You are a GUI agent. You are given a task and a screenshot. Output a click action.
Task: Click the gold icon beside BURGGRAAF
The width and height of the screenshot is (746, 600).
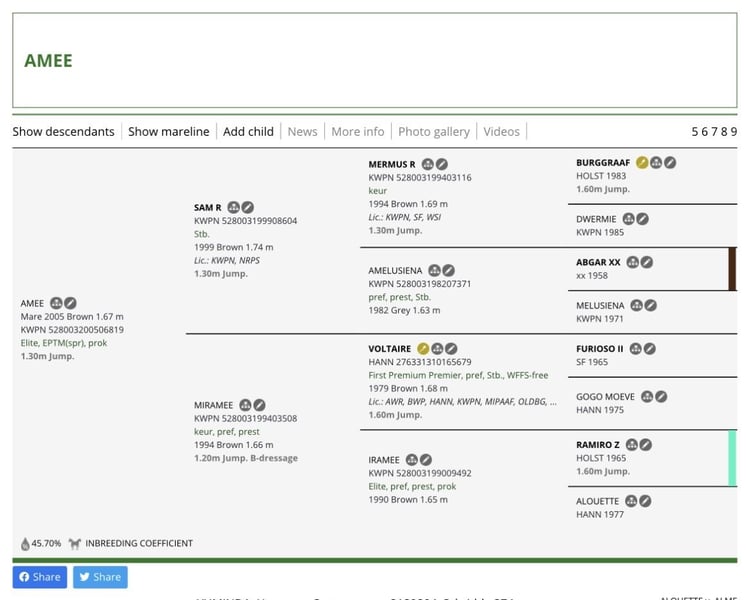(x=642, y=162)
